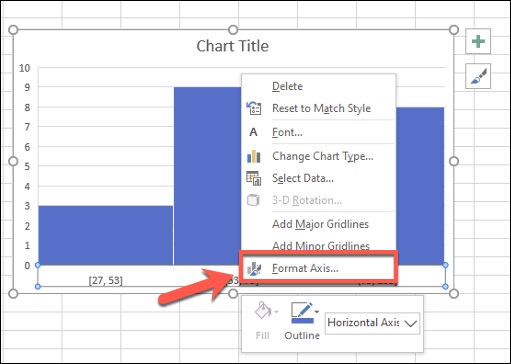Open the Horizontal Axis element dropdown
This screenshot has width=511, height=364.
372,323
